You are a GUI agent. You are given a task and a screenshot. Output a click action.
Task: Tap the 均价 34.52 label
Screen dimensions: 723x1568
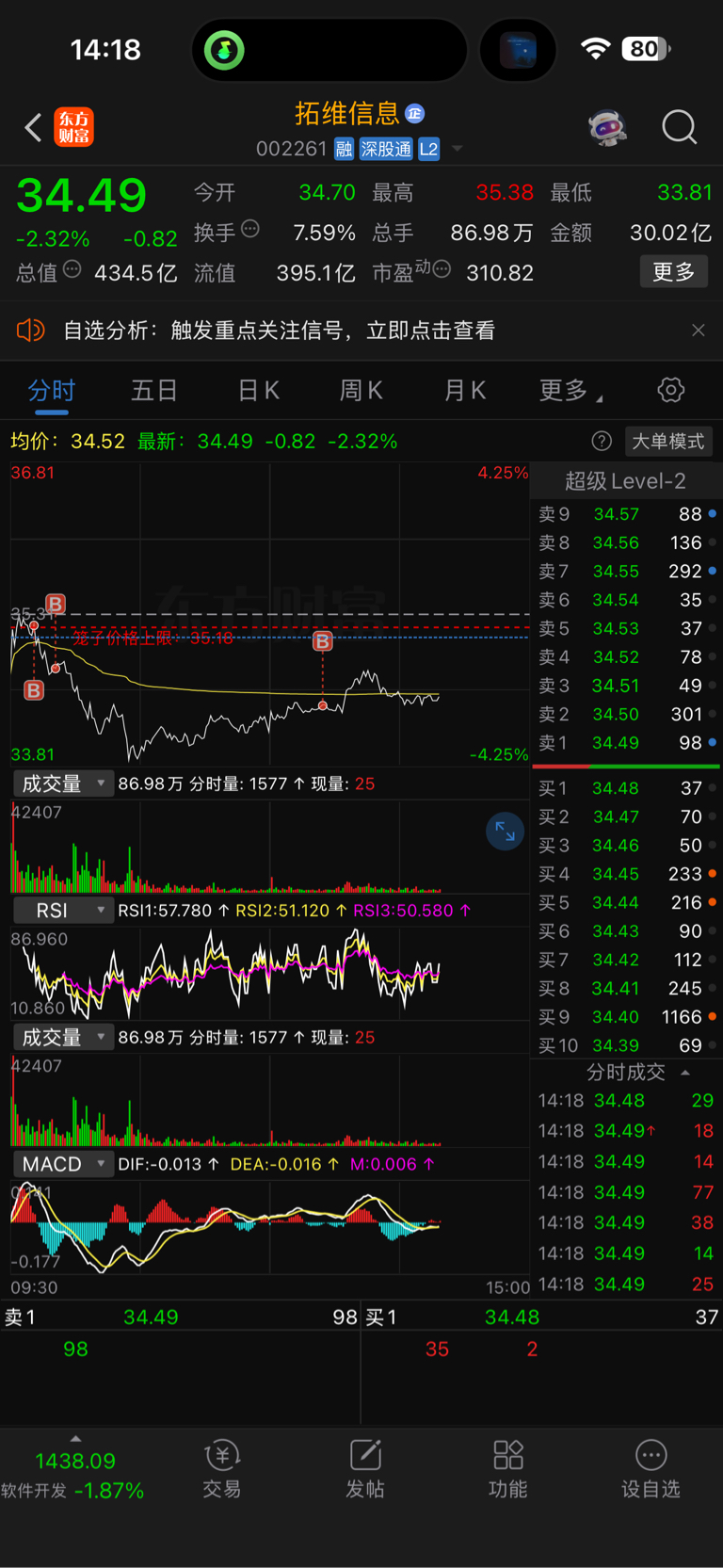click(67, 441)
